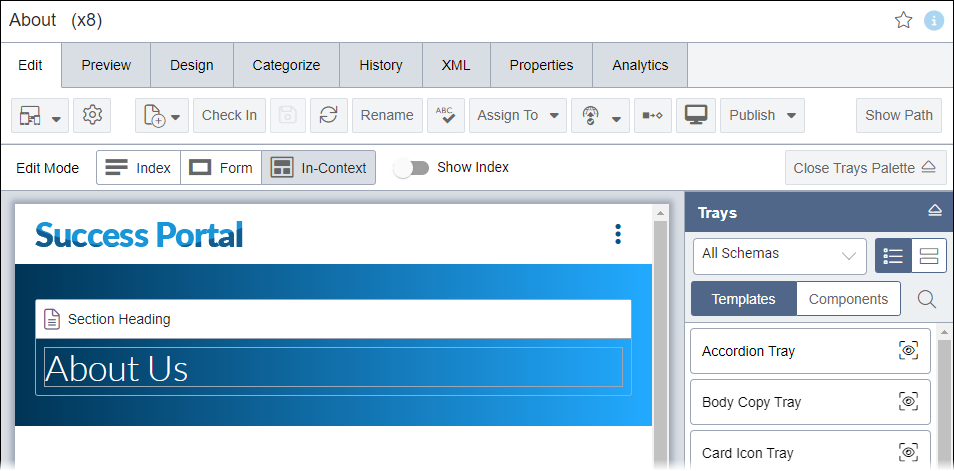Run the ABC spell check icon
Viewport: 954px width, 471px height.
click(446, 115)
